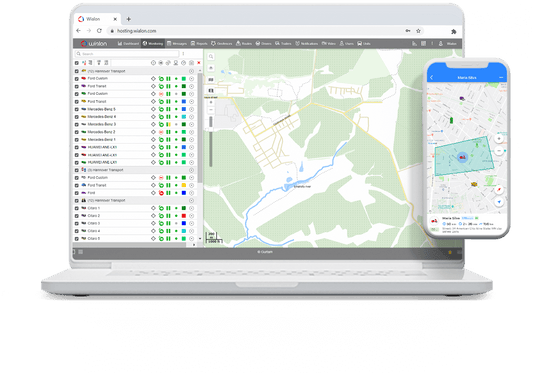The height and width of the screenshot is (373, 533).
Task: Uncheck the Mercedes-Benz 3 checkbox
Action: 76,124
